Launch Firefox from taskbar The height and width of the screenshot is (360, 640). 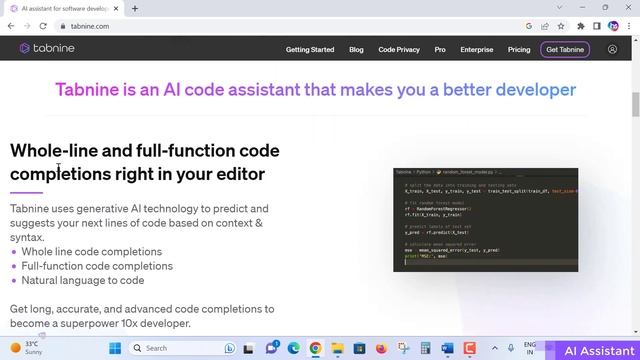coord(381,348)
